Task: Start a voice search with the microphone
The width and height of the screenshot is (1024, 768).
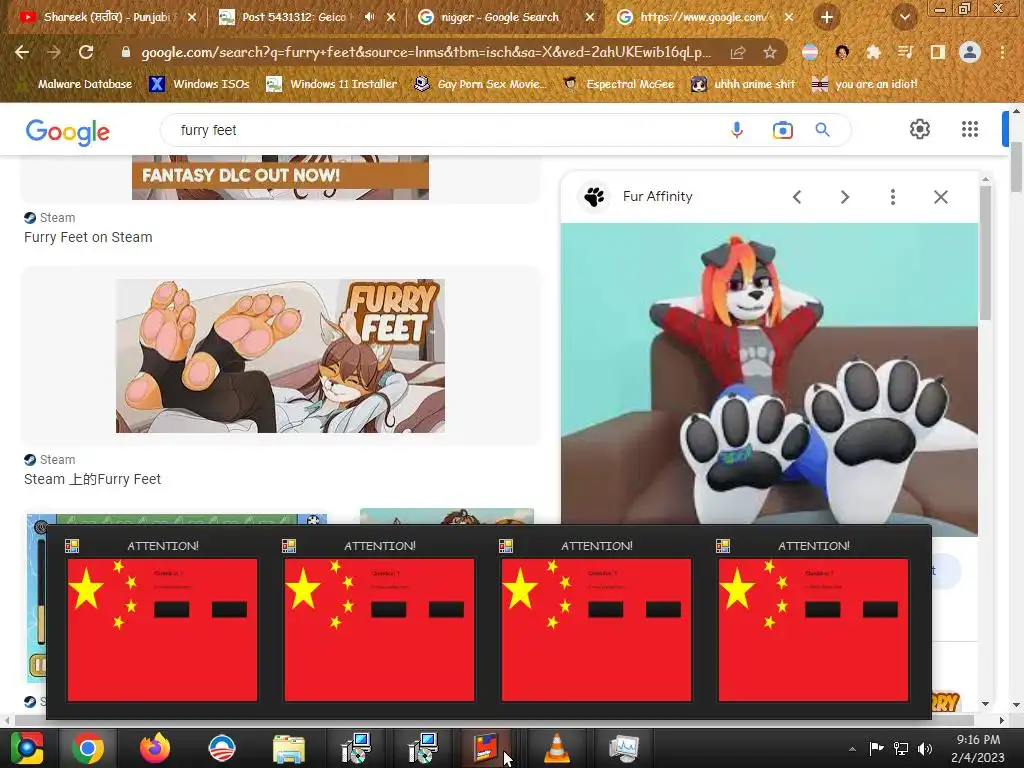Action: pos(737,130)
